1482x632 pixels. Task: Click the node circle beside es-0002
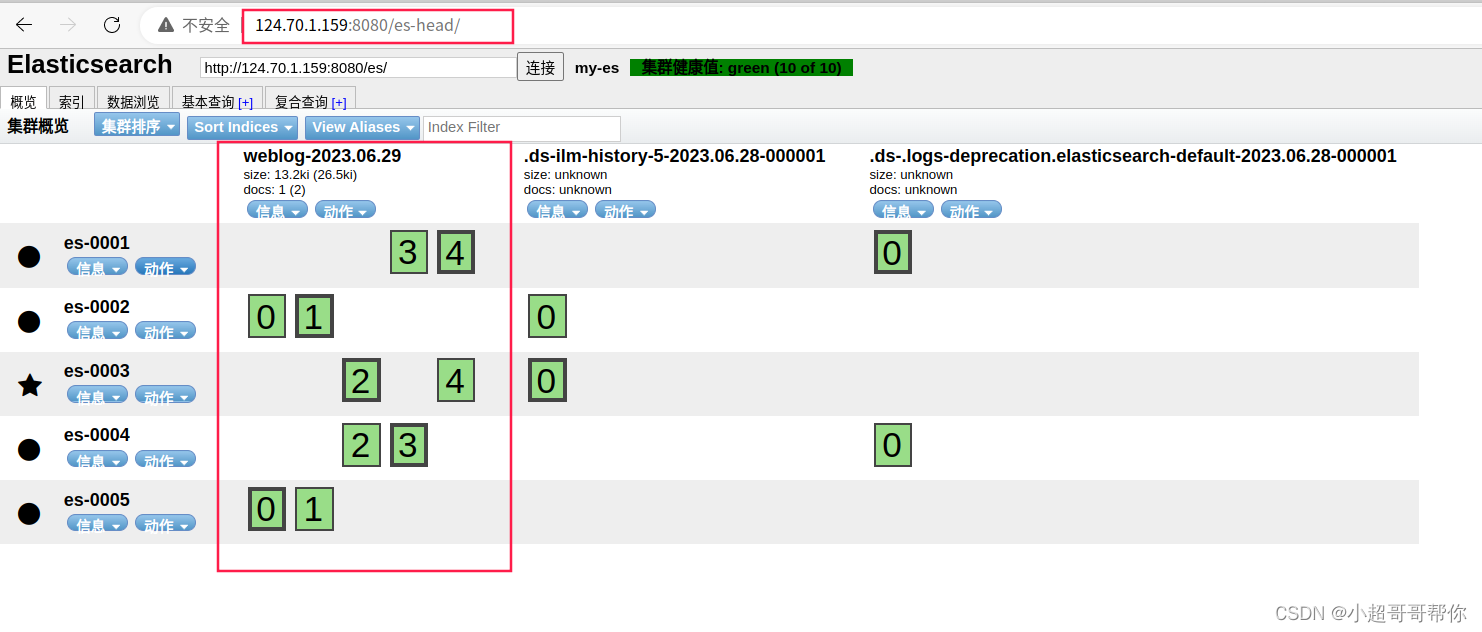[29, 320]
